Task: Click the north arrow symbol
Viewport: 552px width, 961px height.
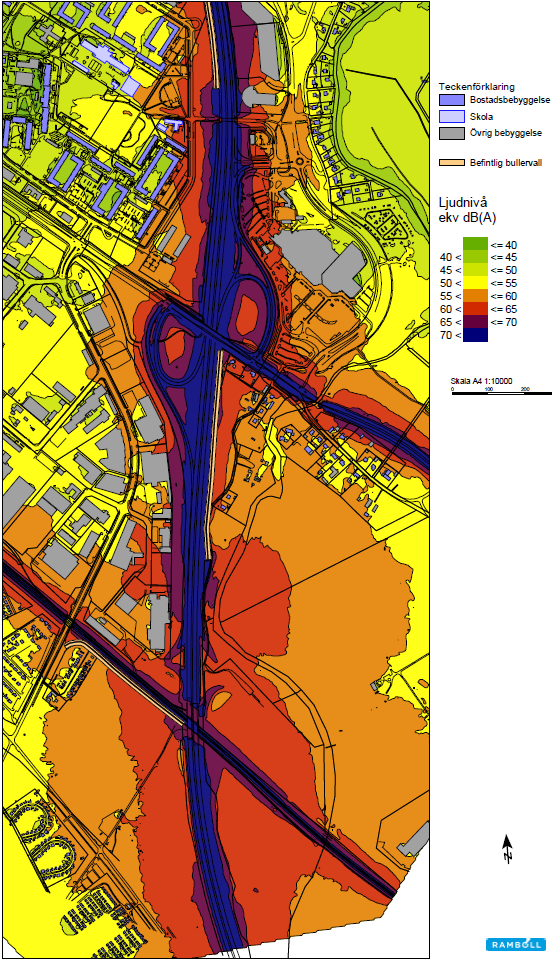Action: (x=507, y=849)
